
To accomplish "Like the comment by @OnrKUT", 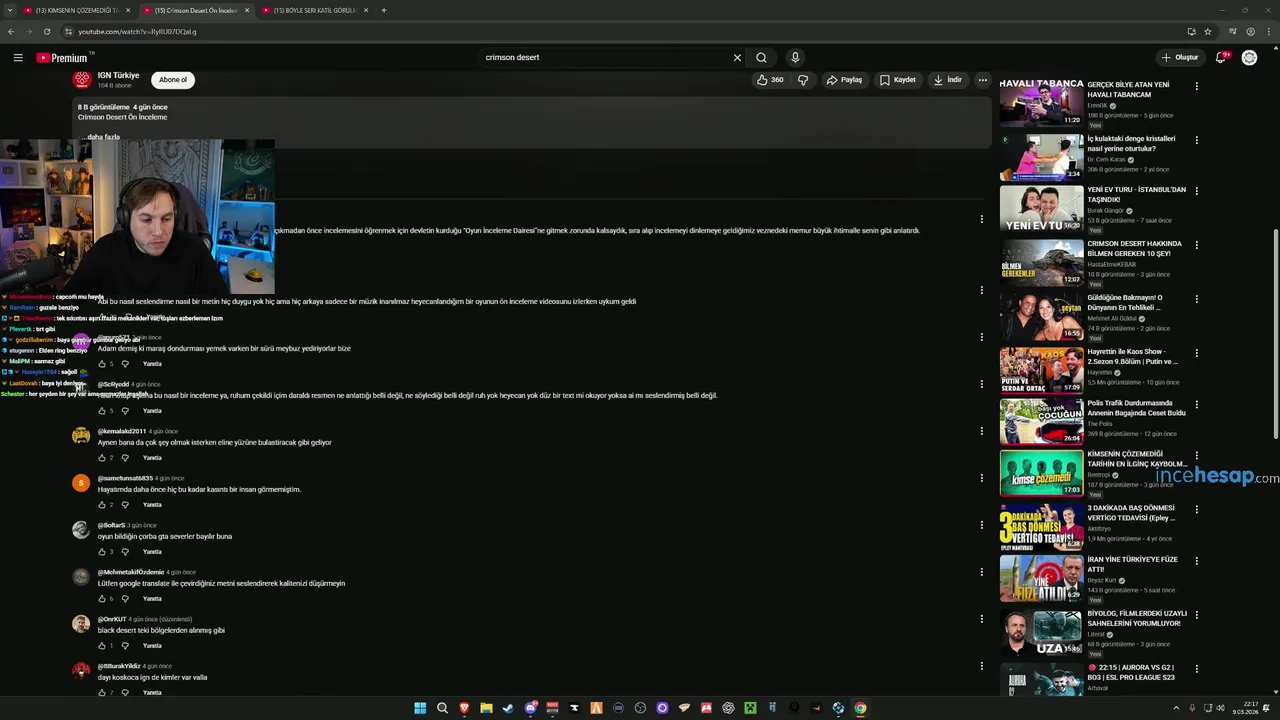I will click(x=102, y=646).
